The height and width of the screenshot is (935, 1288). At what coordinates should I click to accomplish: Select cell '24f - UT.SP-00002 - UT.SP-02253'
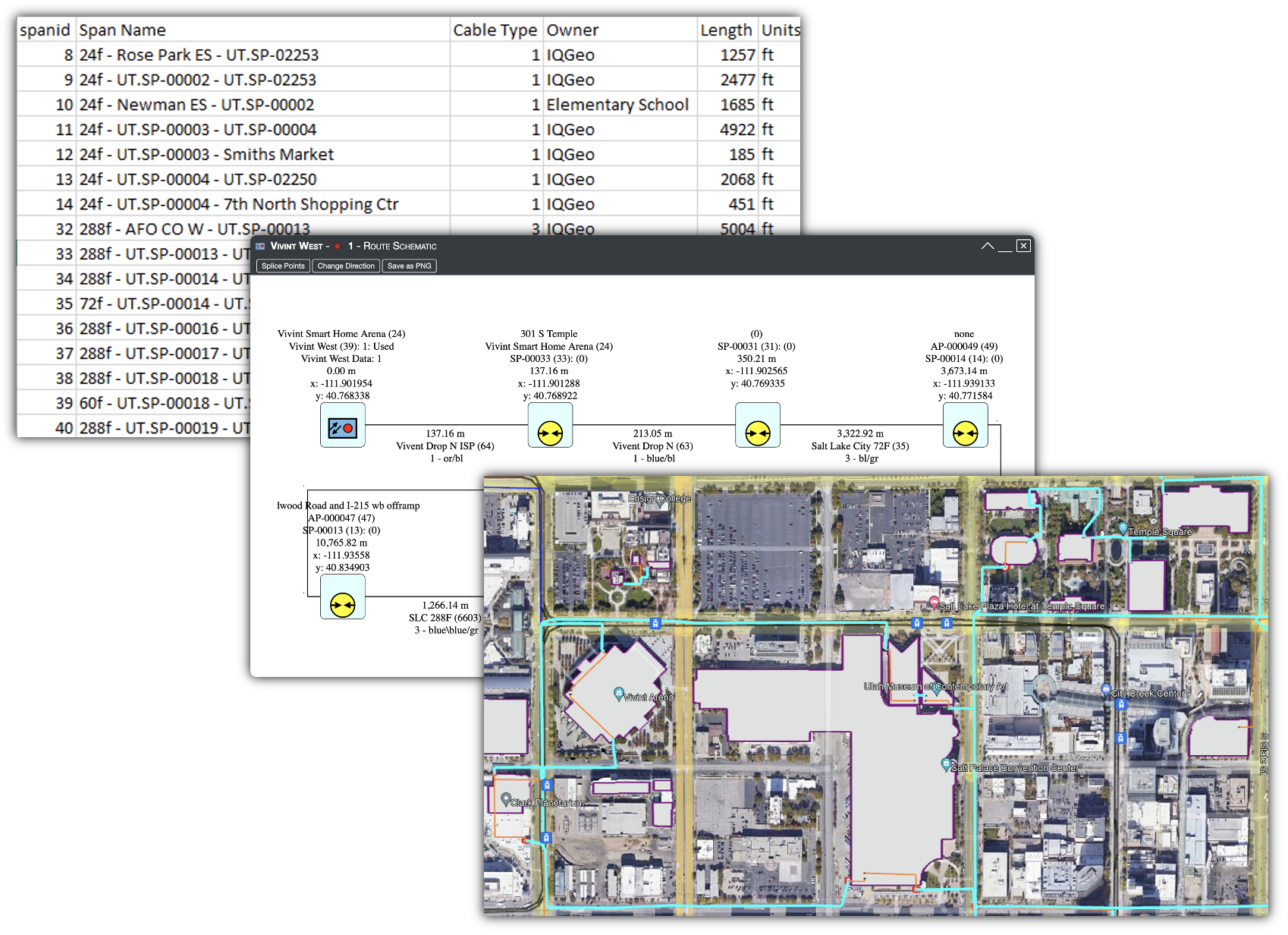(x=263, y=80)
